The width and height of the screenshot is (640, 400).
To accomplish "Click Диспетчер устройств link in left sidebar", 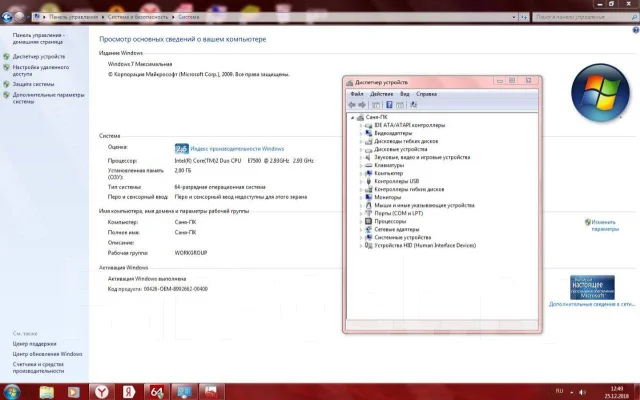I will (x=39, y=57).
